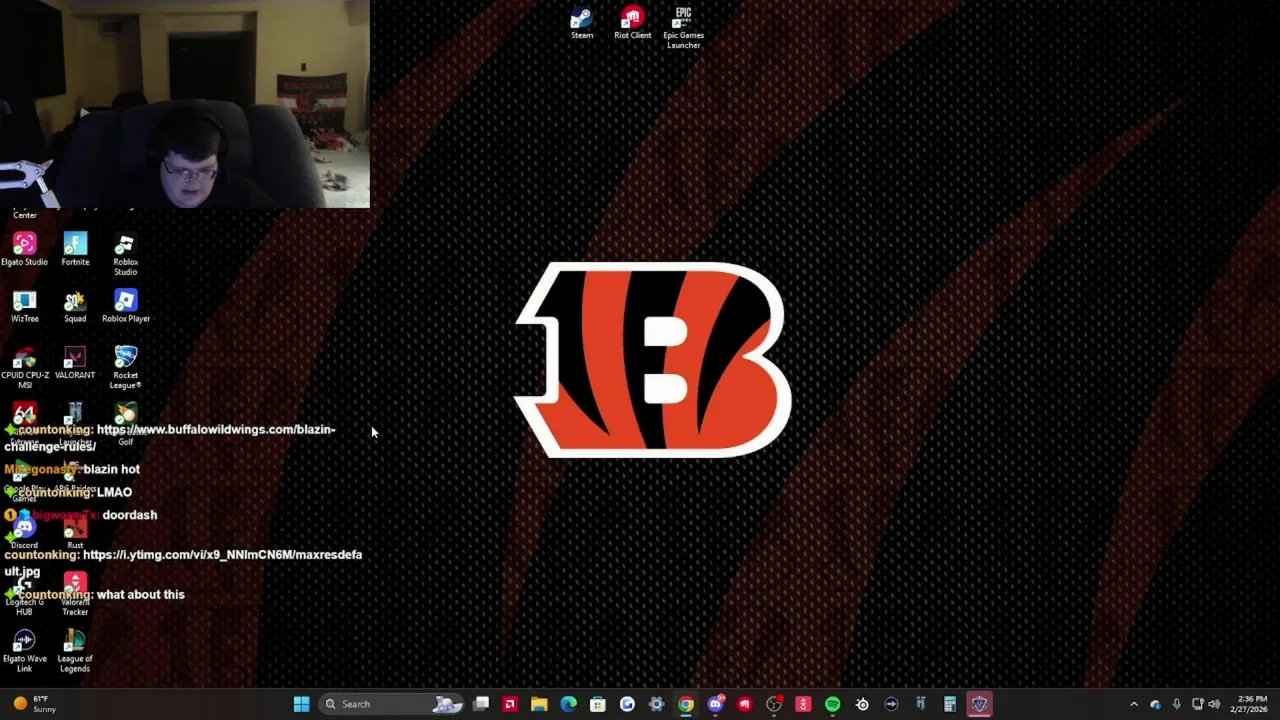Image resolution: width=1280 pixels, height=720 pixels.
Task: Open Roblox Player desktop shortcut
Action: [x=125, y=306]
